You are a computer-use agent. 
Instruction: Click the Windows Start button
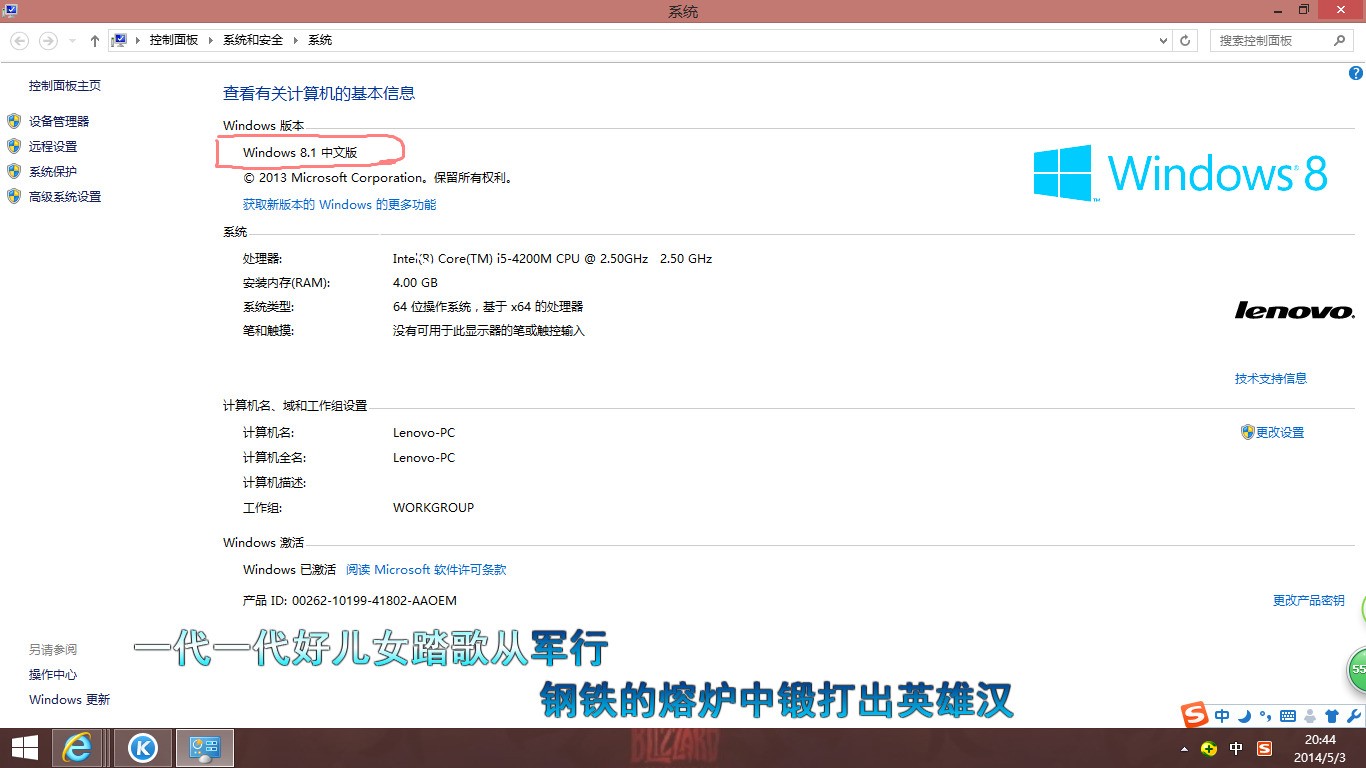click(x=24, y=748)
